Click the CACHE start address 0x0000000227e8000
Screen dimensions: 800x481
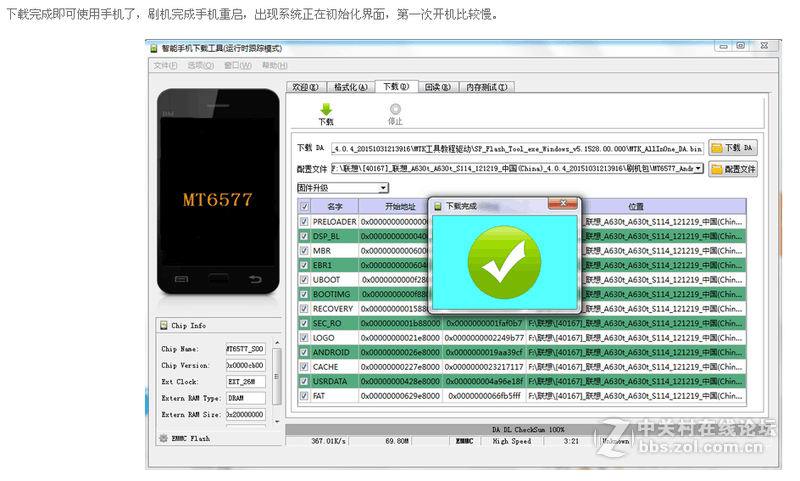click(400, 367)
